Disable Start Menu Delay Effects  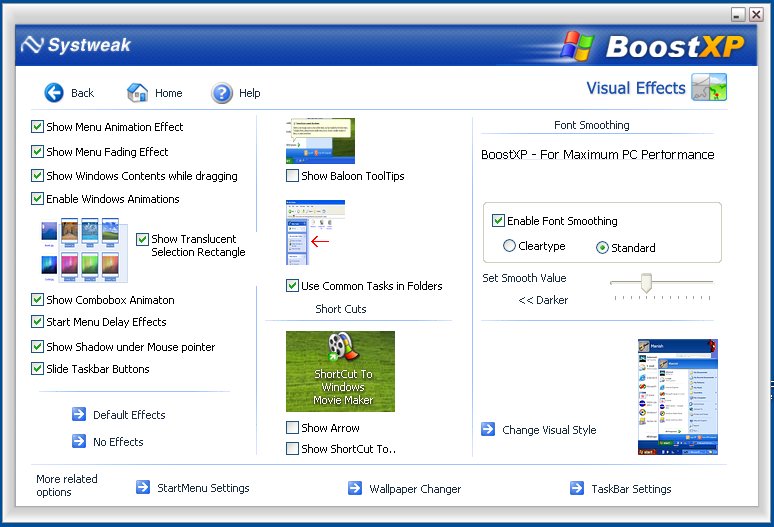[37, 322]
